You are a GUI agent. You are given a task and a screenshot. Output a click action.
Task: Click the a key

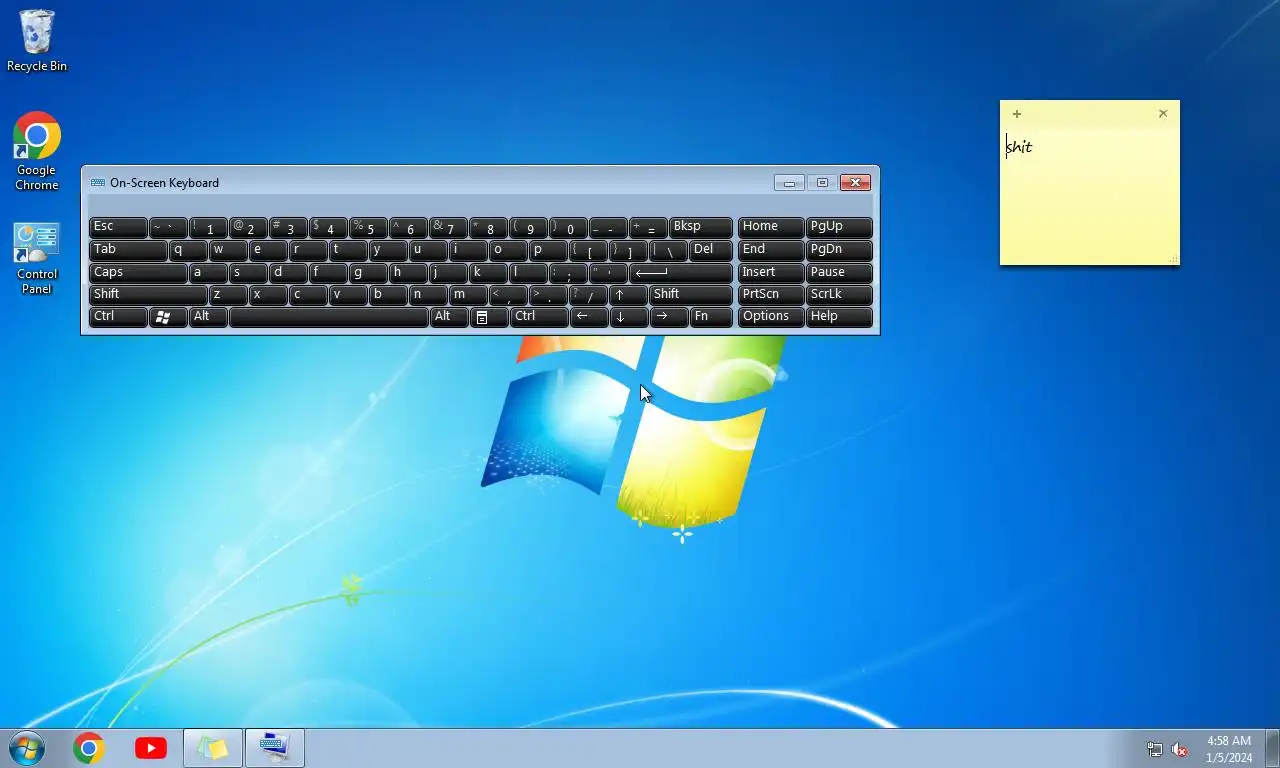[x=208, y=272]
